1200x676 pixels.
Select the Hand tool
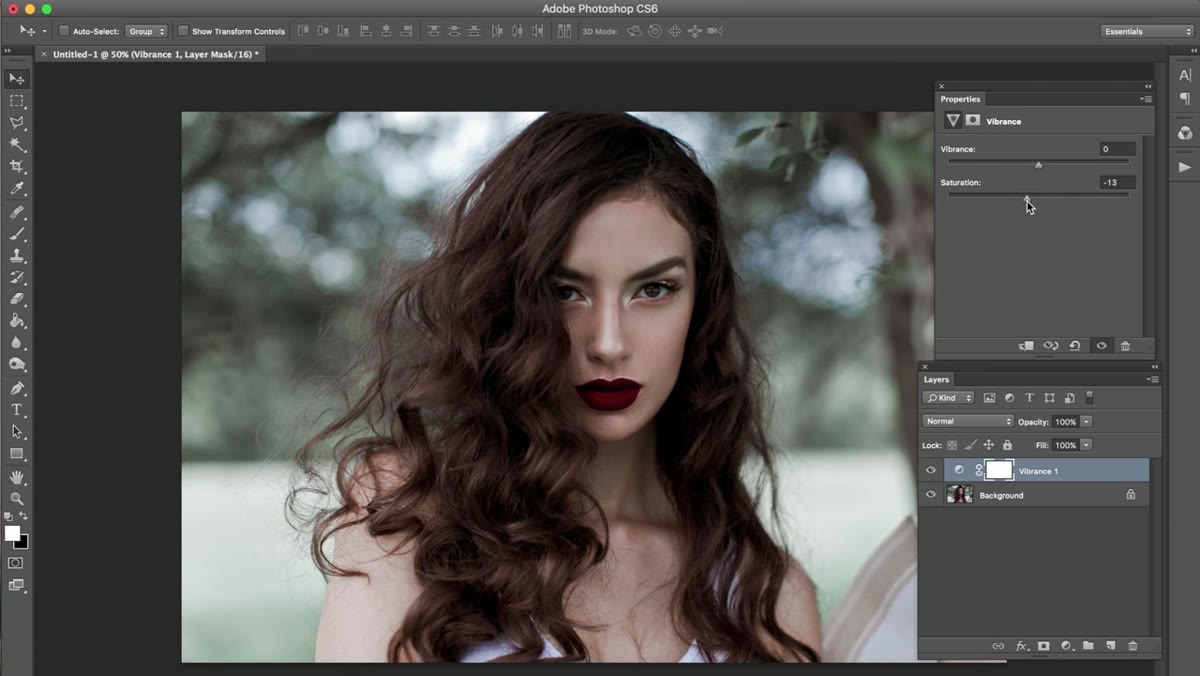pos(17,477)
